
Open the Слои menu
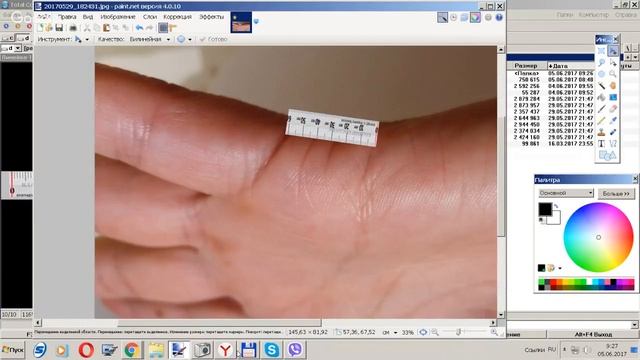pos(150,17)
